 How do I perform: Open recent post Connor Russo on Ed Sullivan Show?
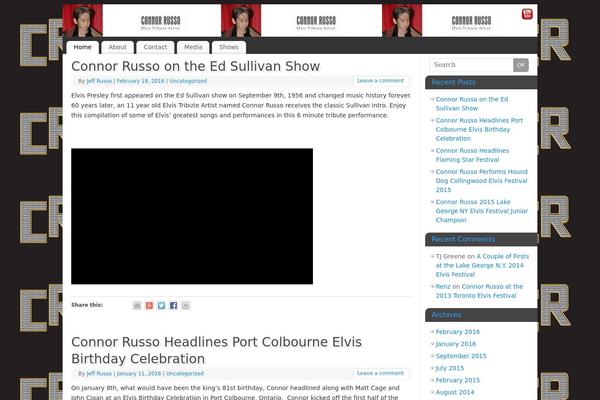pyautogui.click(x=472, y=104)
